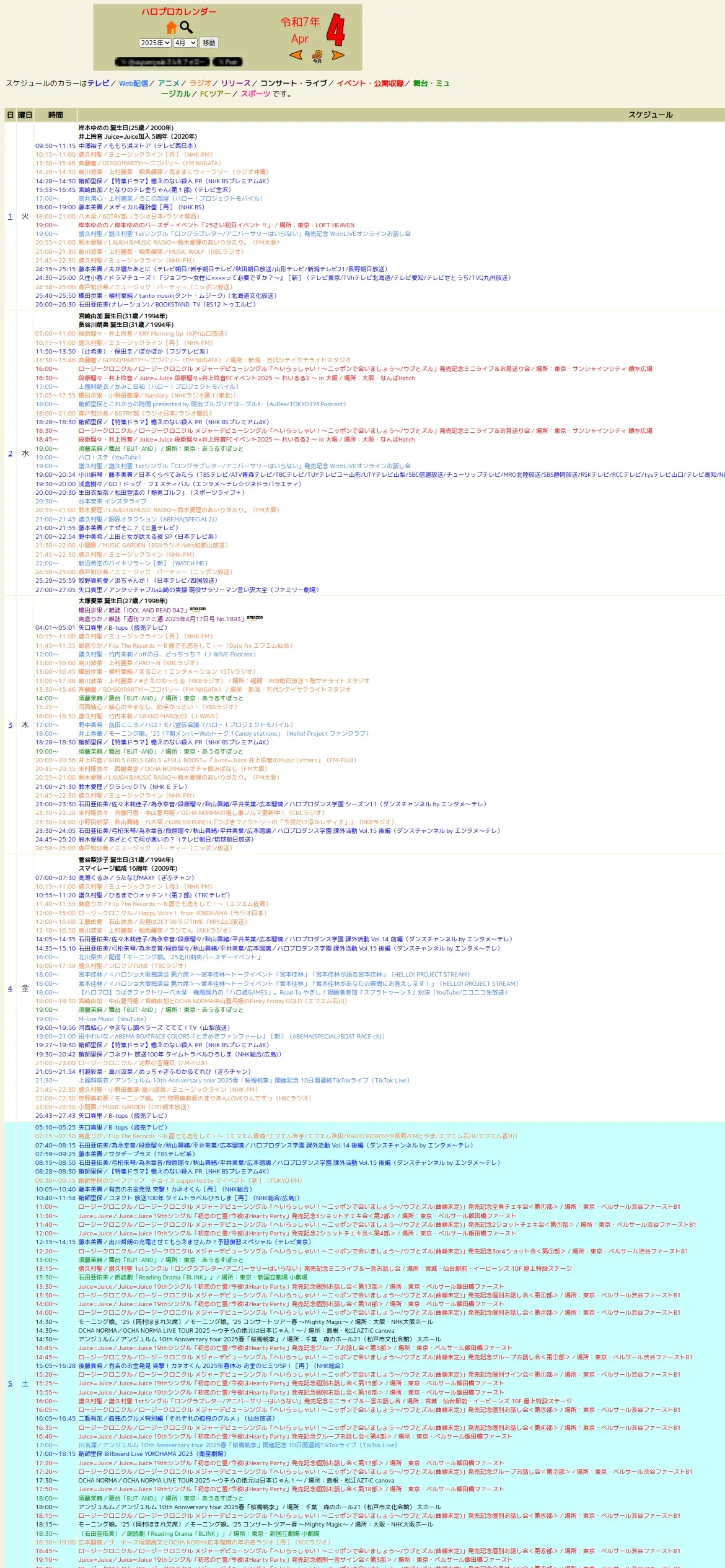
Task: Click the アニメ color legend label
Action: (169, 83)
